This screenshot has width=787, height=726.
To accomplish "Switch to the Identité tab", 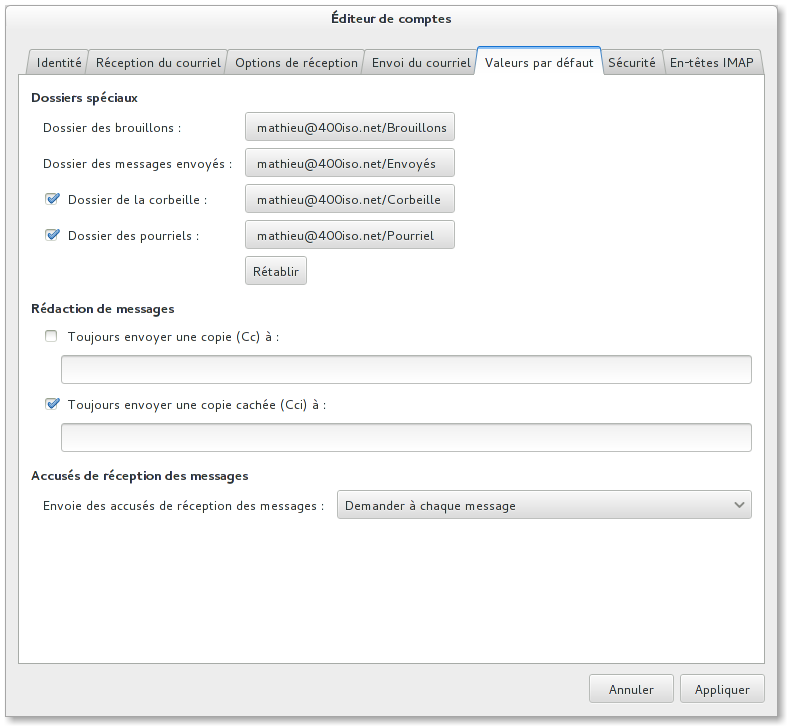I will 59,62.
